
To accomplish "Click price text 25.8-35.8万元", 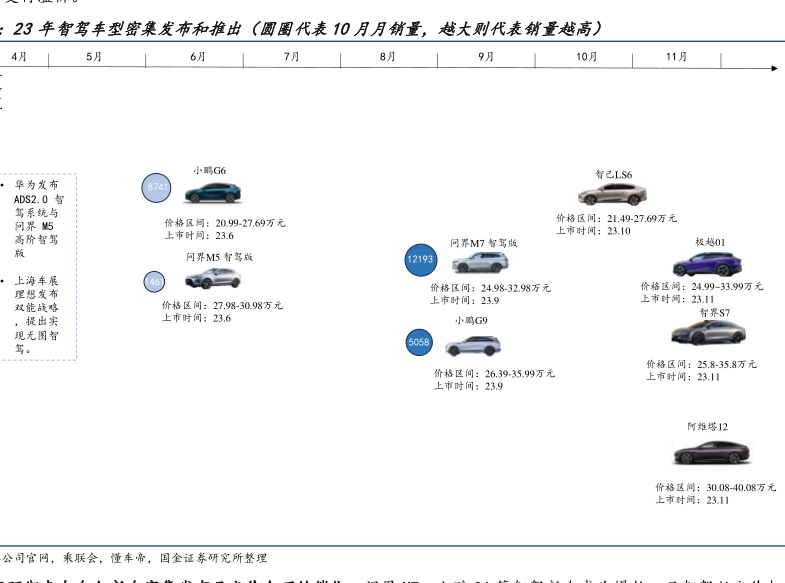I will (x=727, y=364).
